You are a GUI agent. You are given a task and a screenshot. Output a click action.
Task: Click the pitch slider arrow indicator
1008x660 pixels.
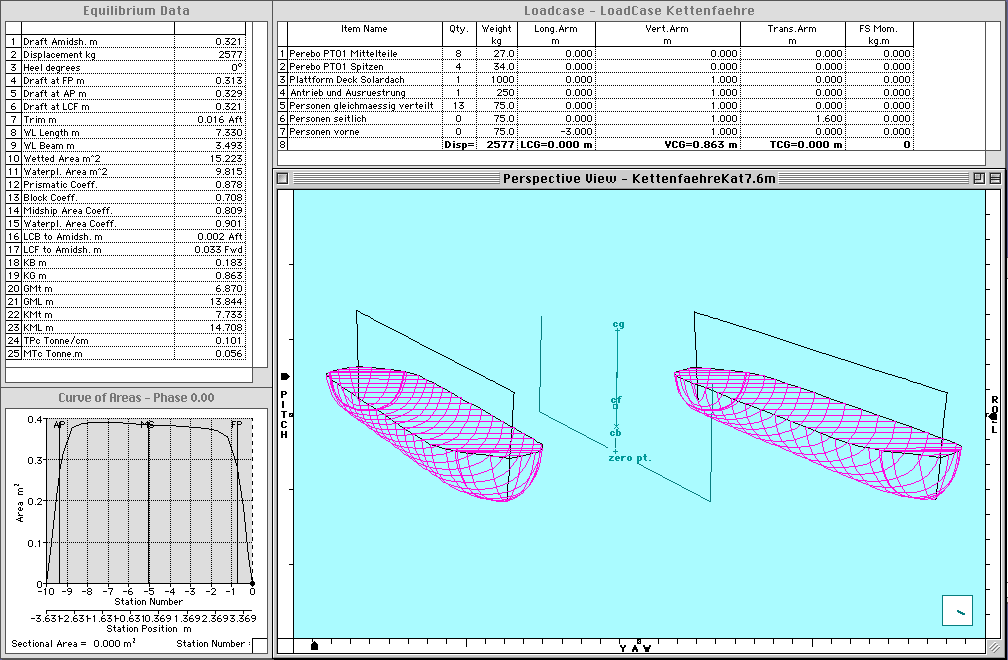pos(285,377)
